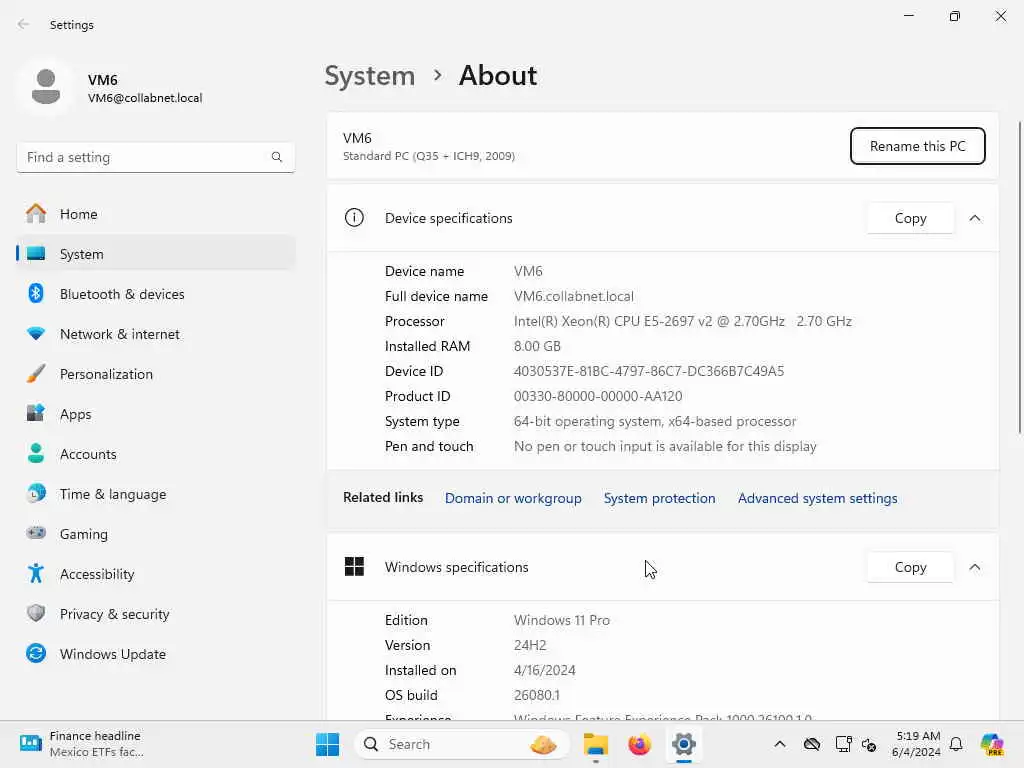Viewport: 1024px width, 768px height.
Task: Click the Settings page vertical scrollbar
Action: click(x=1019, y=277)
